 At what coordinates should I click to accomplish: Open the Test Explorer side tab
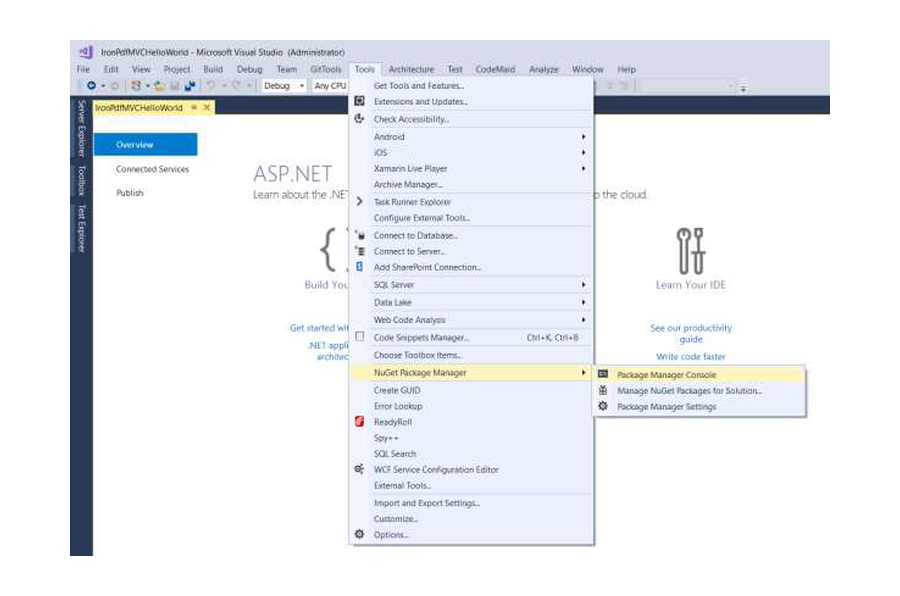click(x=82, y=229)
